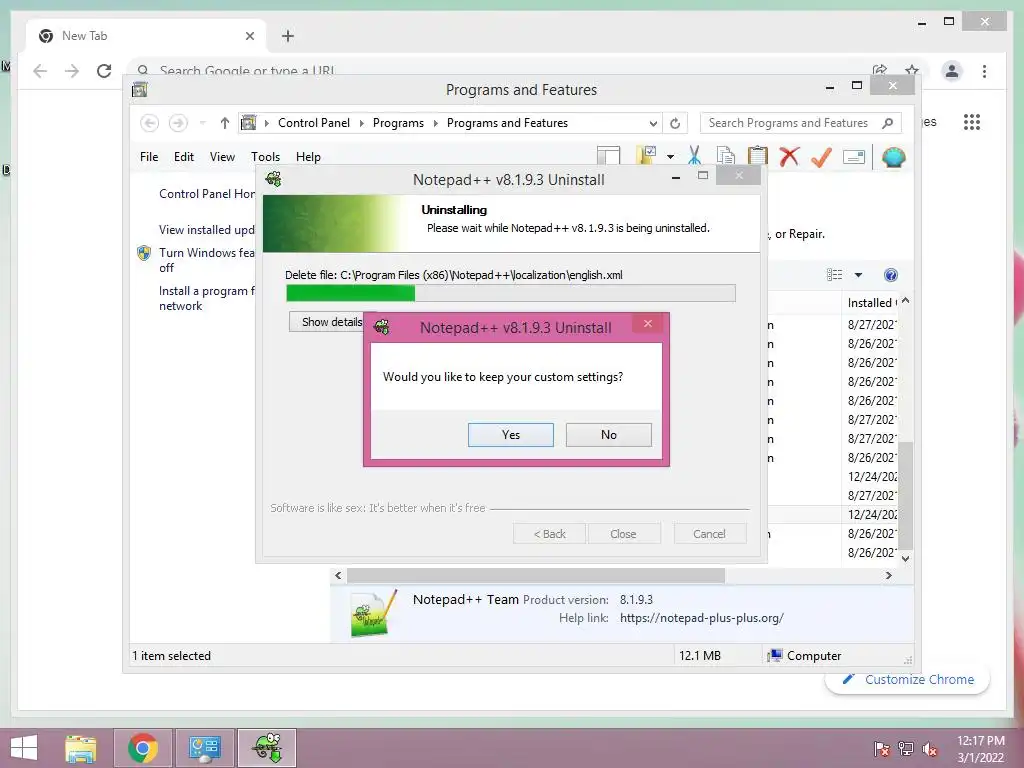Click the uninstall progress bar
Image resolution: width=1024 pixels, height=768 pixels.
point(511,293)
